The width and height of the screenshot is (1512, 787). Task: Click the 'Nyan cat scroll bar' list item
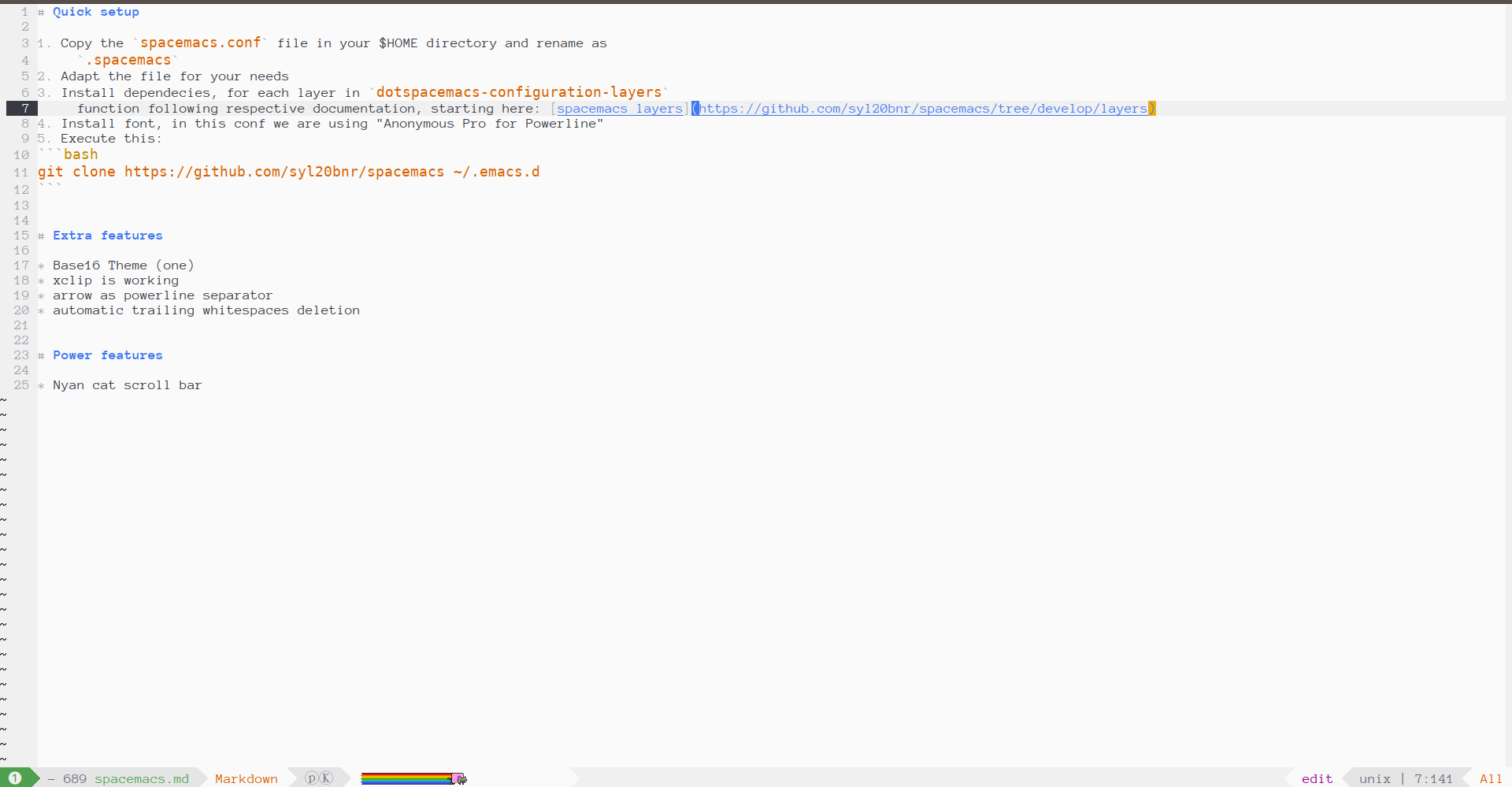[128, 385]
